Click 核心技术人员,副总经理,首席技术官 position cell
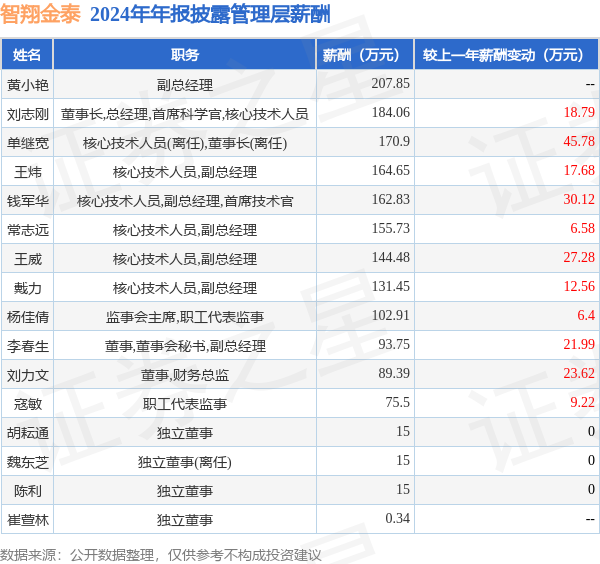This screenshot has width=600, height=564. 185,201
